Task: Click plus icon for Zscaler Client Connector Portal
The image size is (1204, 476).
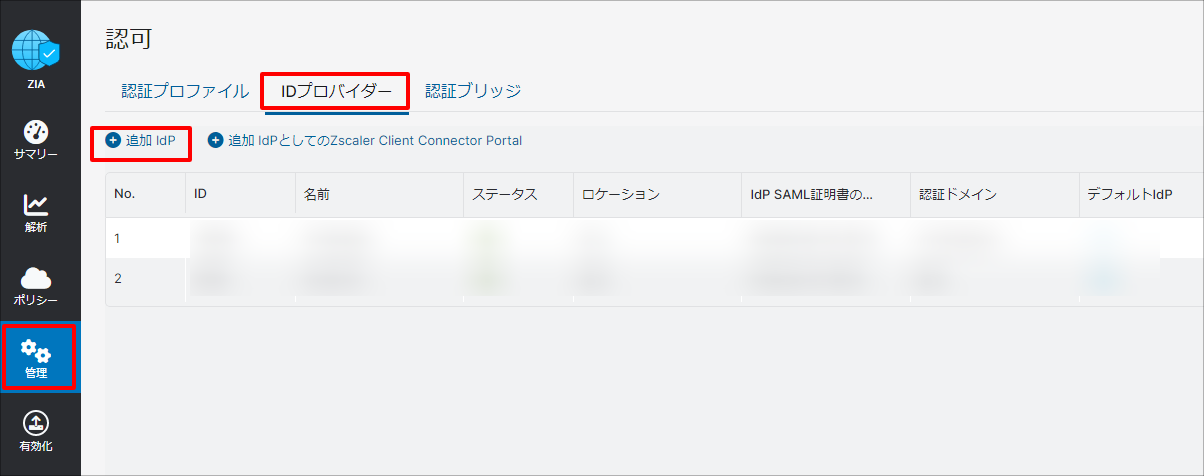Action: pos(215,141)
